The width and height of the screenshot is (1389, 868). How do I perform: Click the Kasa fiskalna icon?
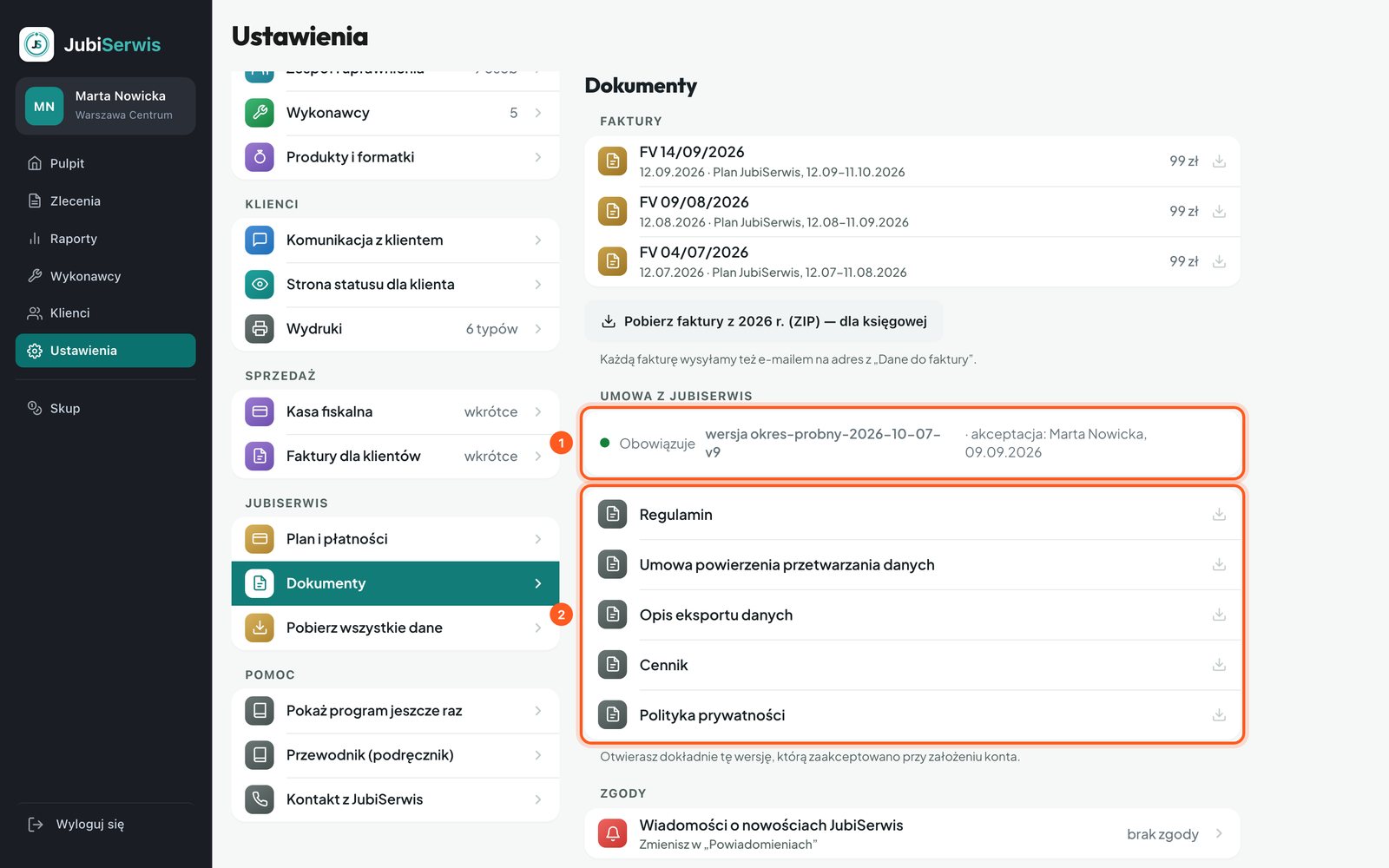pos(260,412)
